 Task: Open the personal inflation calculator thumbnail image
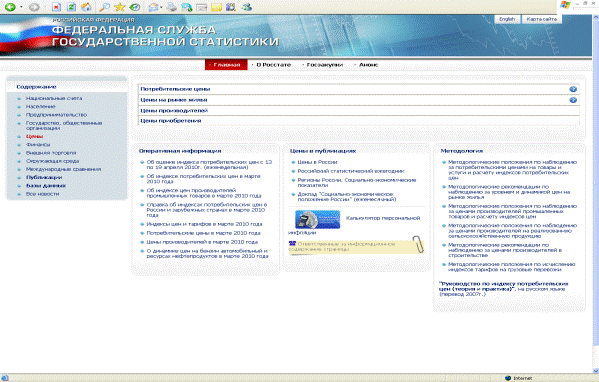pyautogui.click(x=317, y=219)
